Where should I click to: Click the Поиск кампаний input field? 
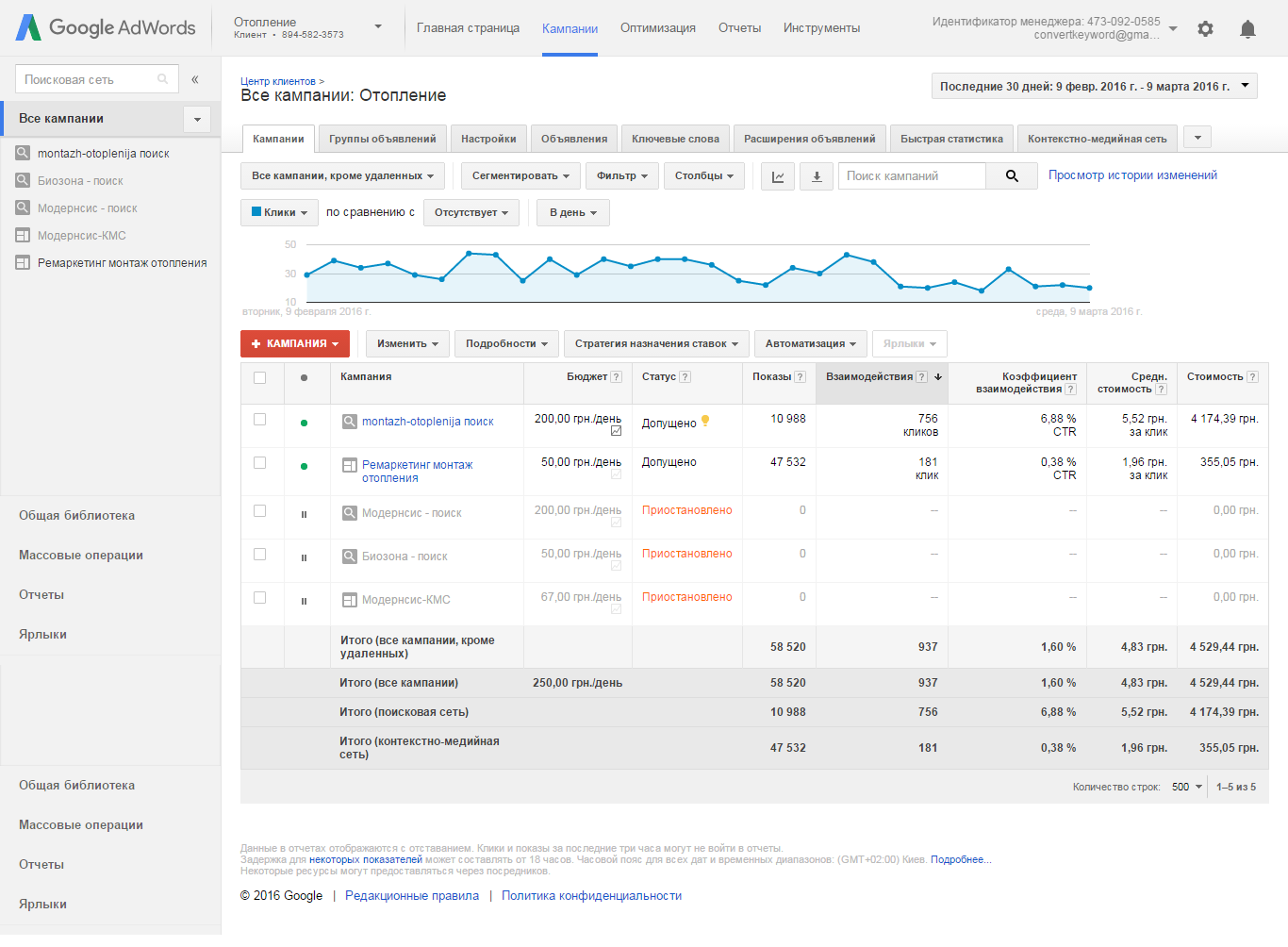[912, 176]
